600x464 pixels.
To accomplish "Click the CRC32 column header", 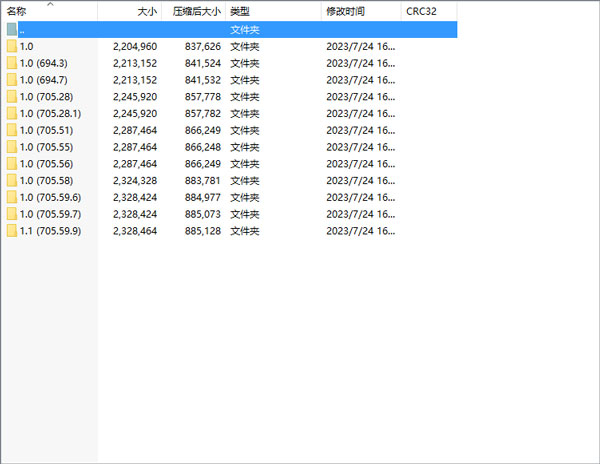I will click(x=420, y=11).
